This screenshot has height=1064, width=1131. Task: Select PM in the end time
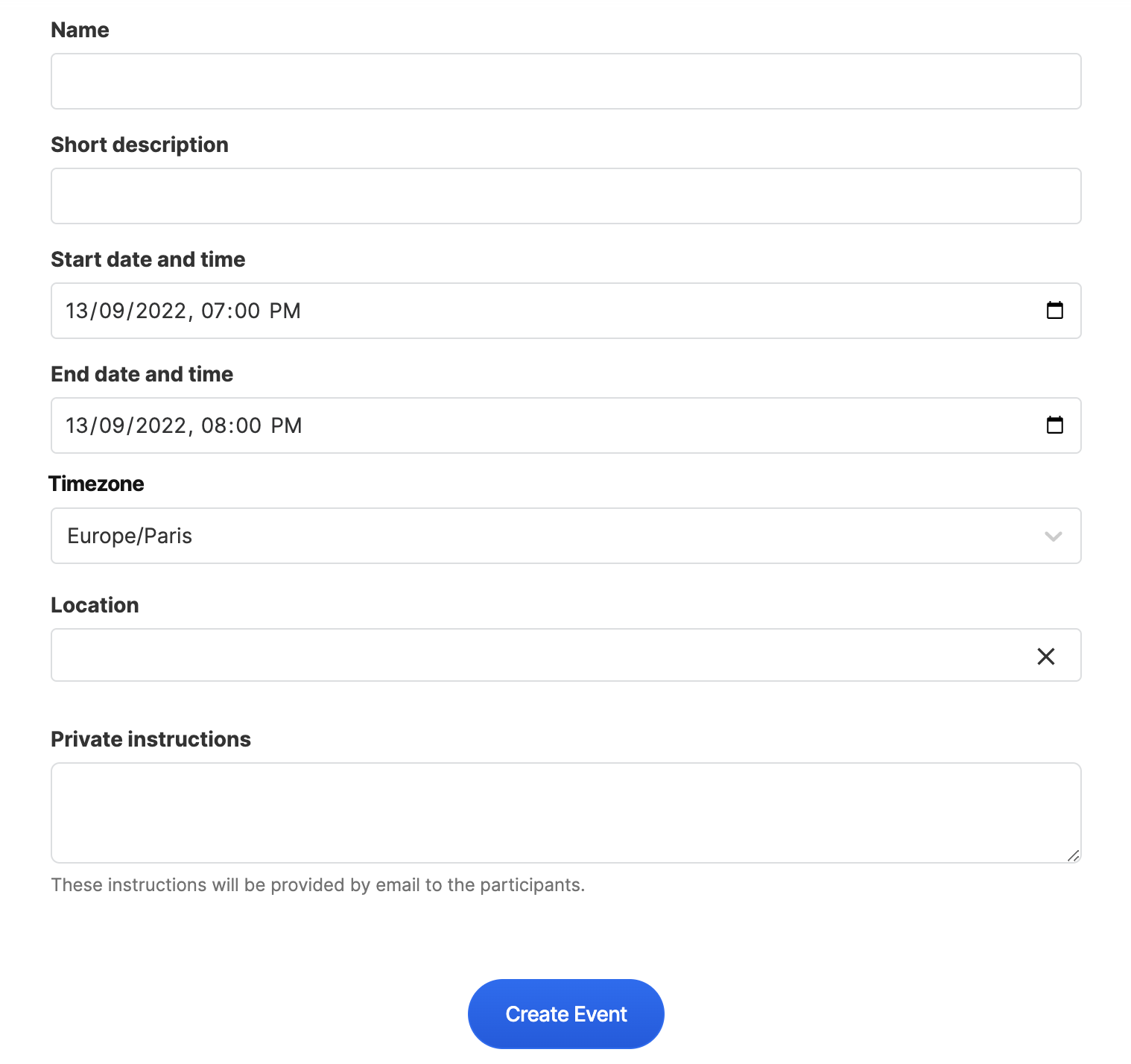286,425
